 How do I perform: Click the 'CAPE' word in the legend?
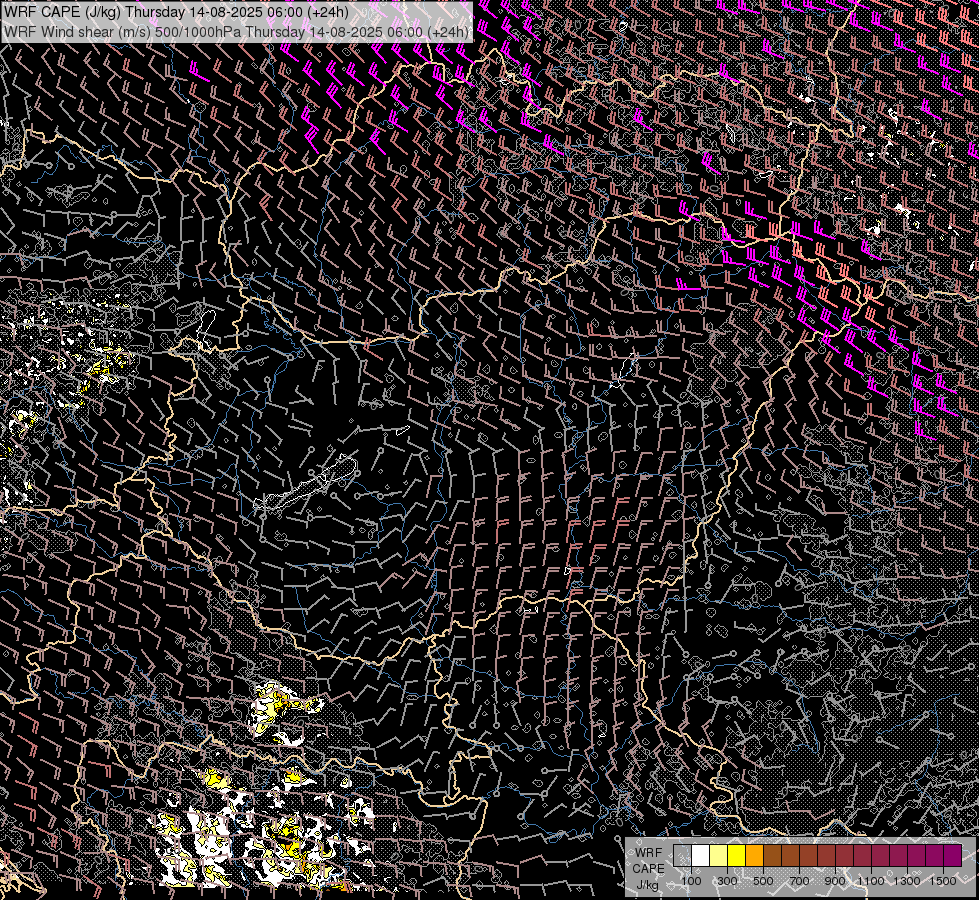[648, 869]
